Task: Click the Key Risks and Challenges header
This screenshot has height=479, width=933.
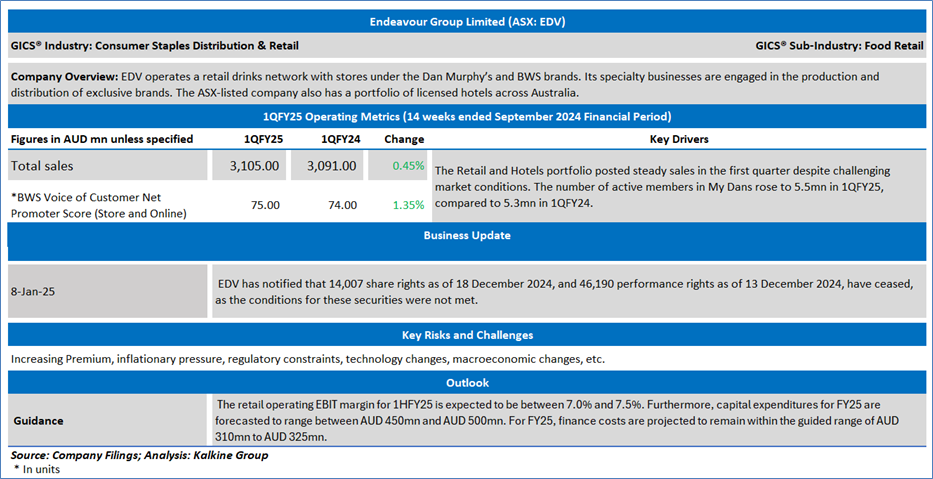Action: [466, 335]
